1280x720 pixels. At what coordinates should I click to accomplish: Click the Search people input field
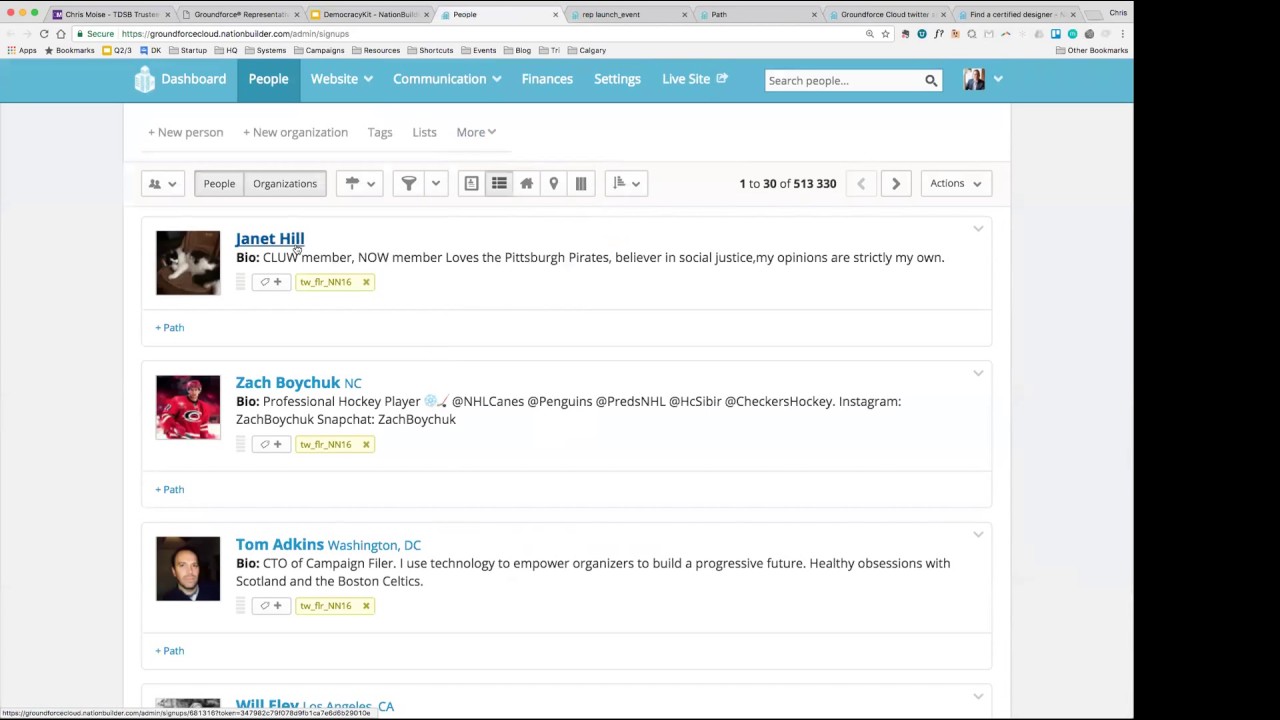[x=844, y=80]
